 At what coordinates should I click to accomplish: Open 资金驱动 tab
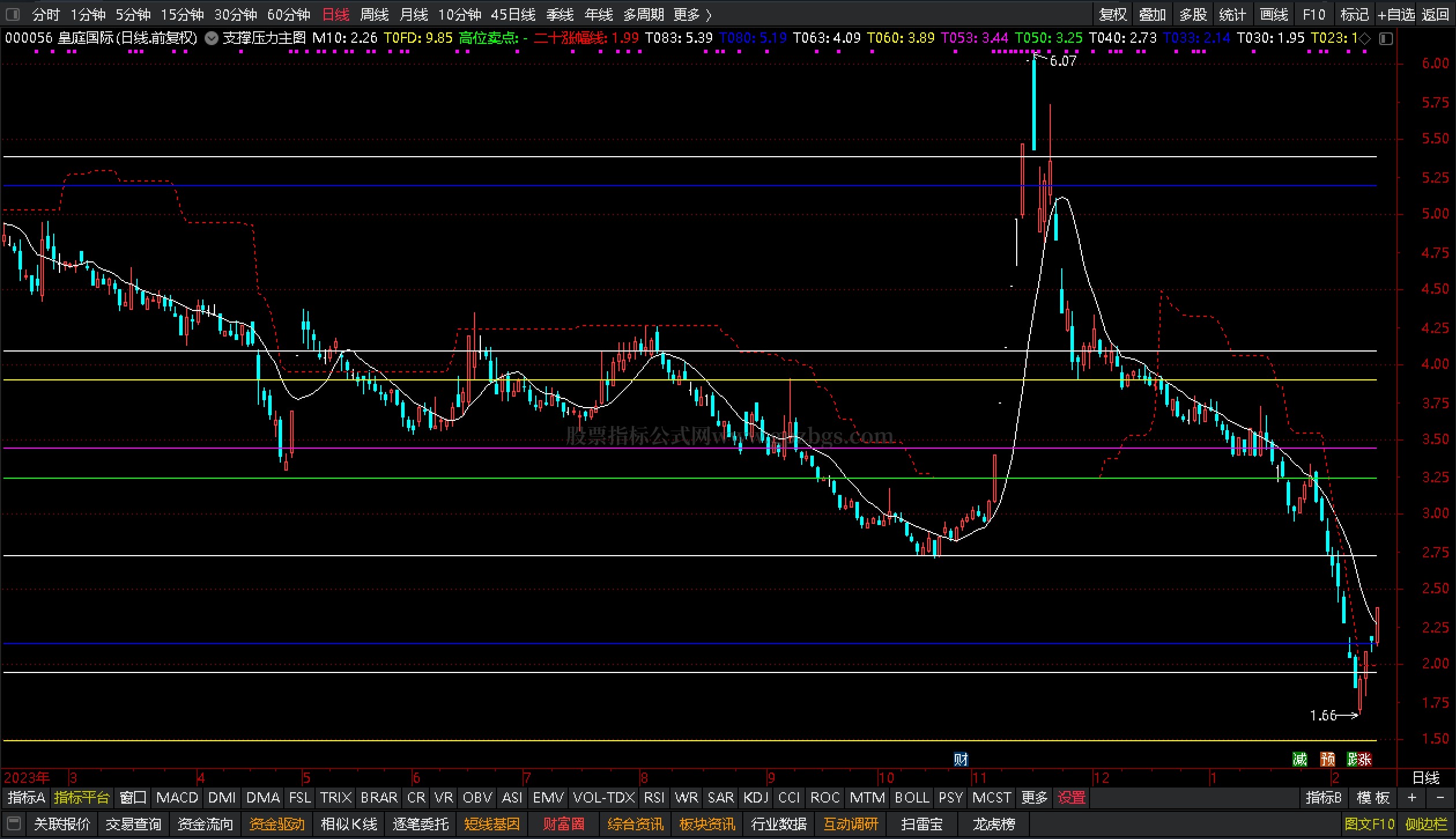(277, 823)
